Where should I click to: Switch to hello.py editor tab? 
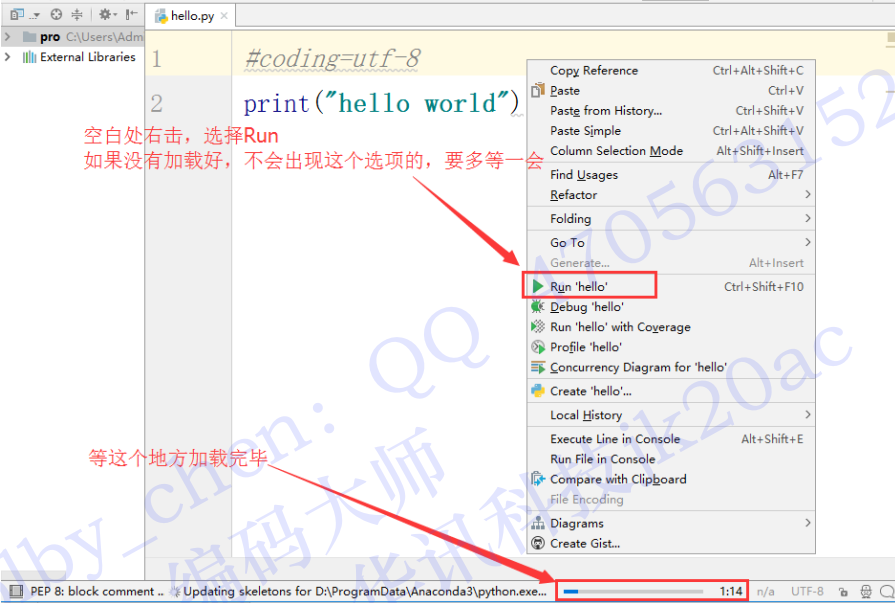pyautogui.click(x=192, y=15)
